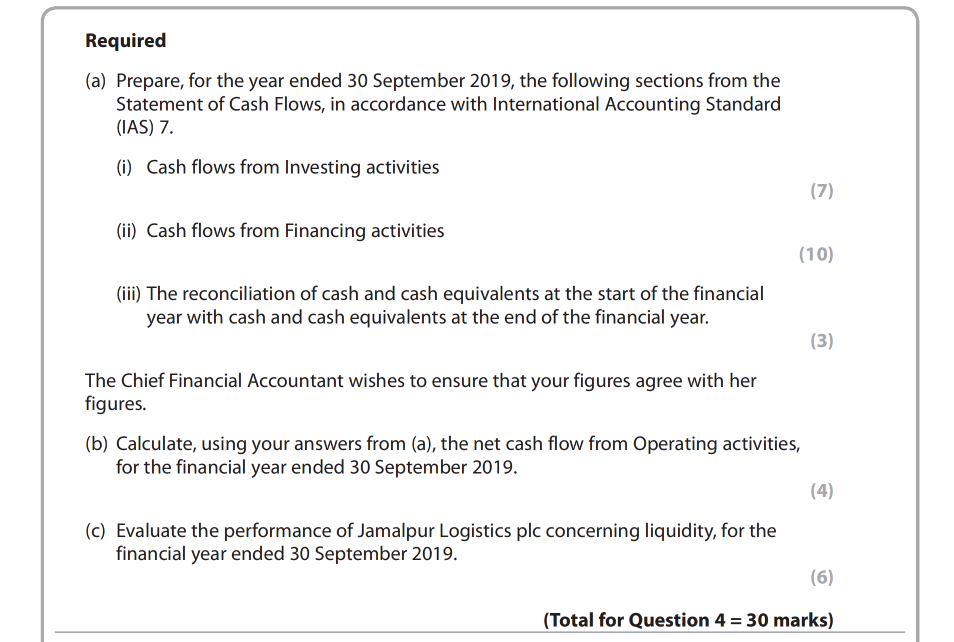The height and width of the screenshot is (642, 954).
Task: Click the (6) marks indicator
Action: pos(821,578)
